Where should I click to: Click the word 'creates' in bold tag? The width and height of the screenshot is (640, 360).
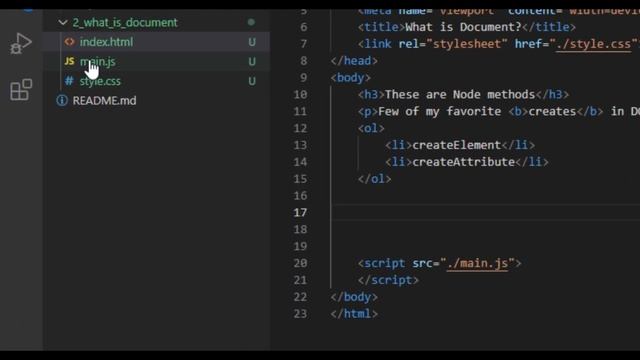click(x=552, y=111)
